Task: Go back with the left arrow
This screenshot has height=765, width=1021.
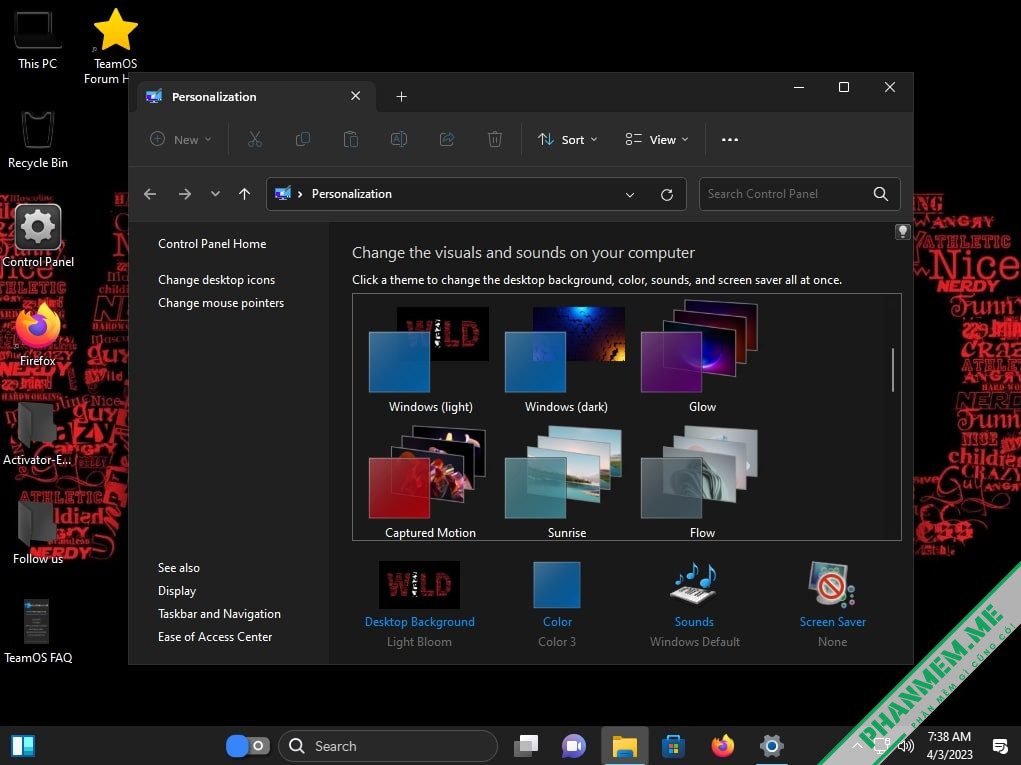Action: [x=150, y=194]
